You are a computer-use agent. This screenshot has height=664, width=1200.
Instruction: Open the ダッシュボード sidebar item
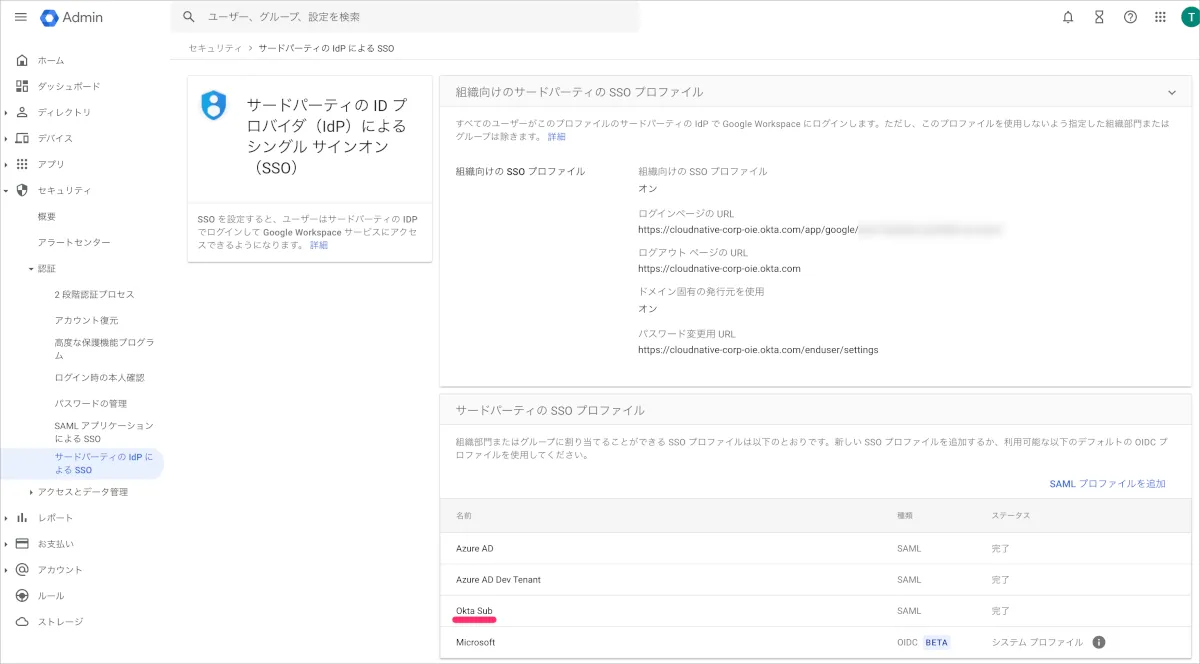click(68, 86)
